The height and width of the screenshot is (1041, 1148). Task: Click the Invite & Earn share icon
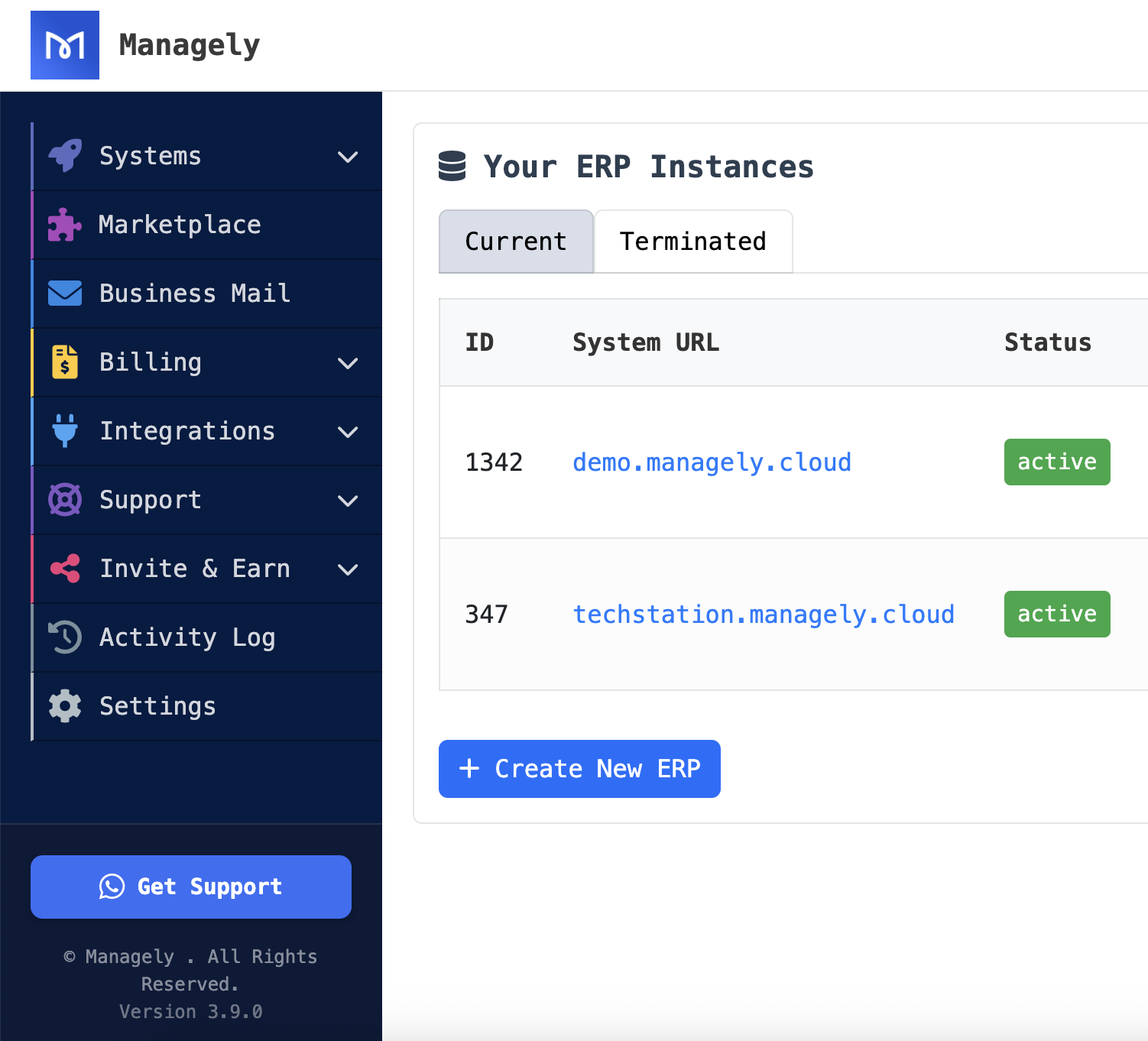(x=65, y=568)
